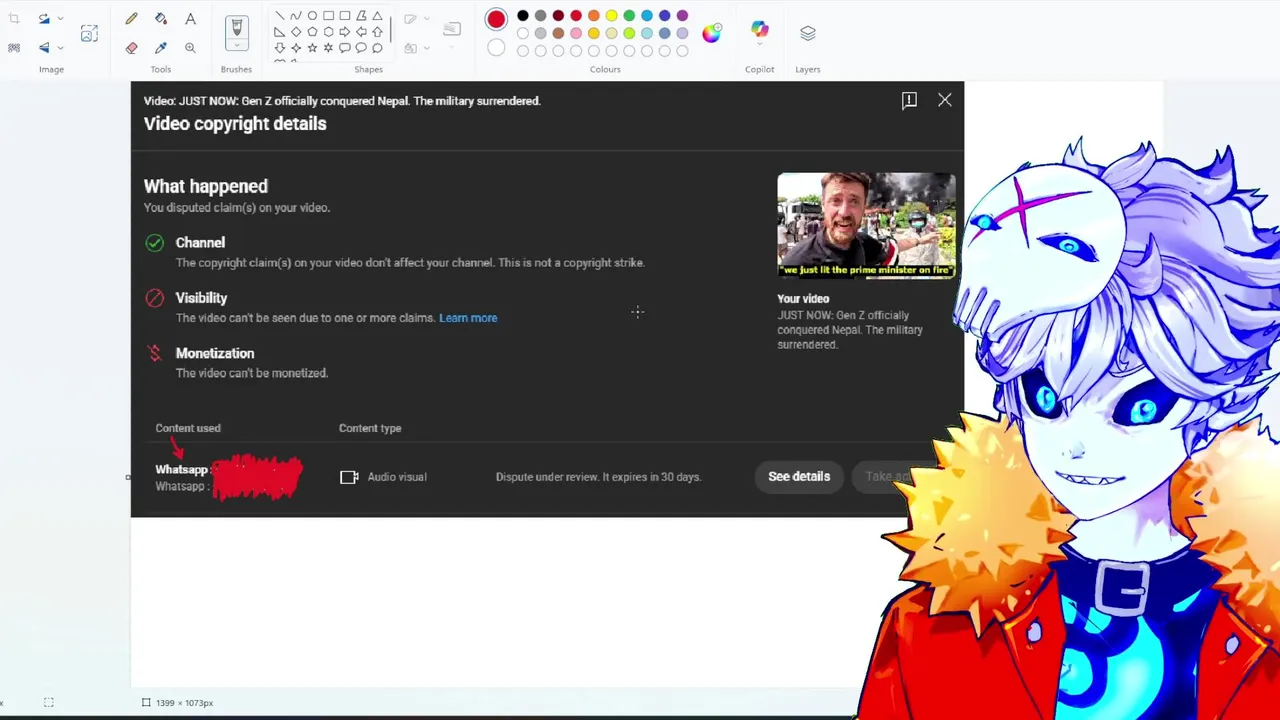Click the Channel status heading

[x=200, y=242]
